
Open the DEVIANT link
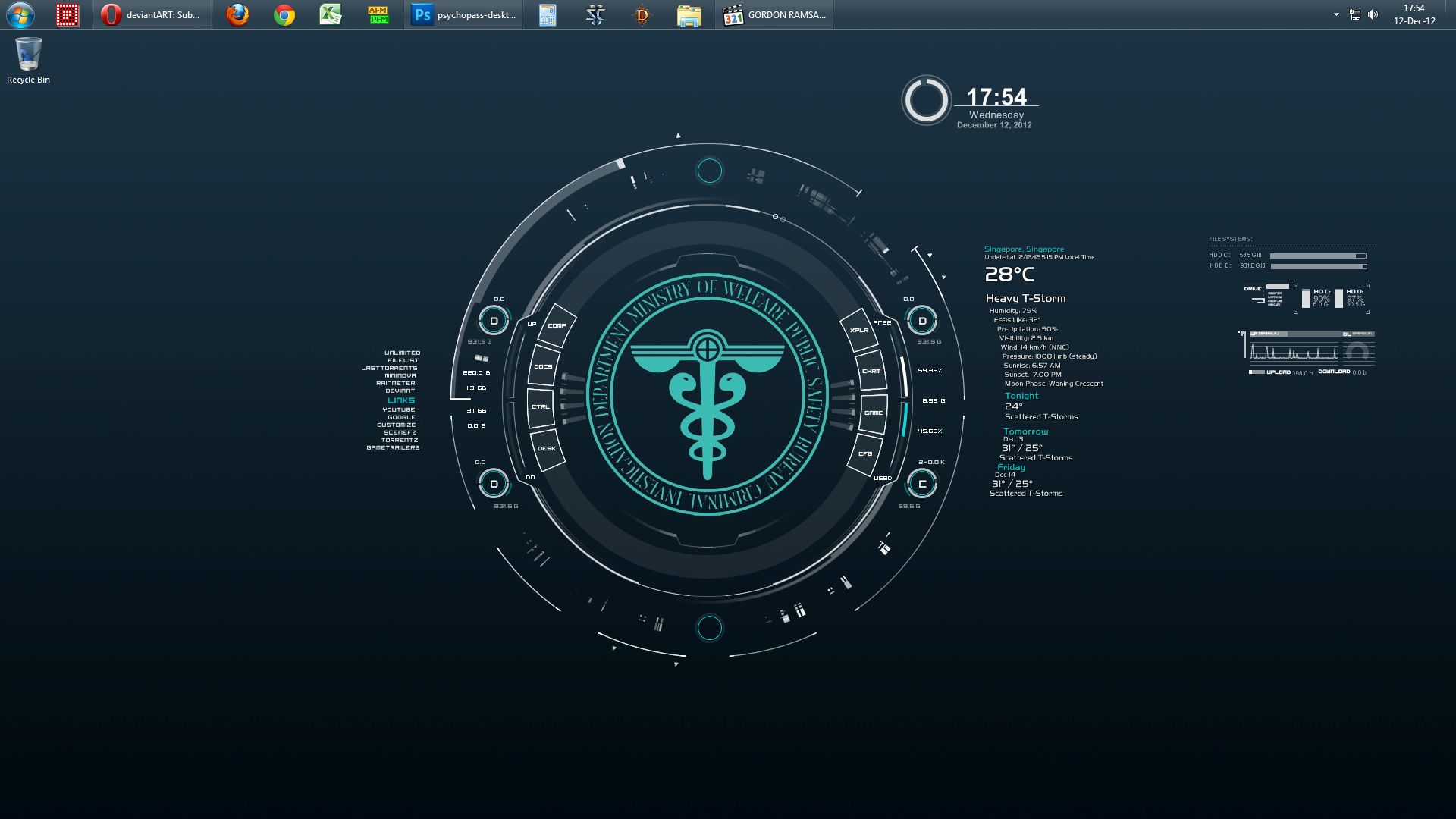pyautogui.click(x=400, y=391)
